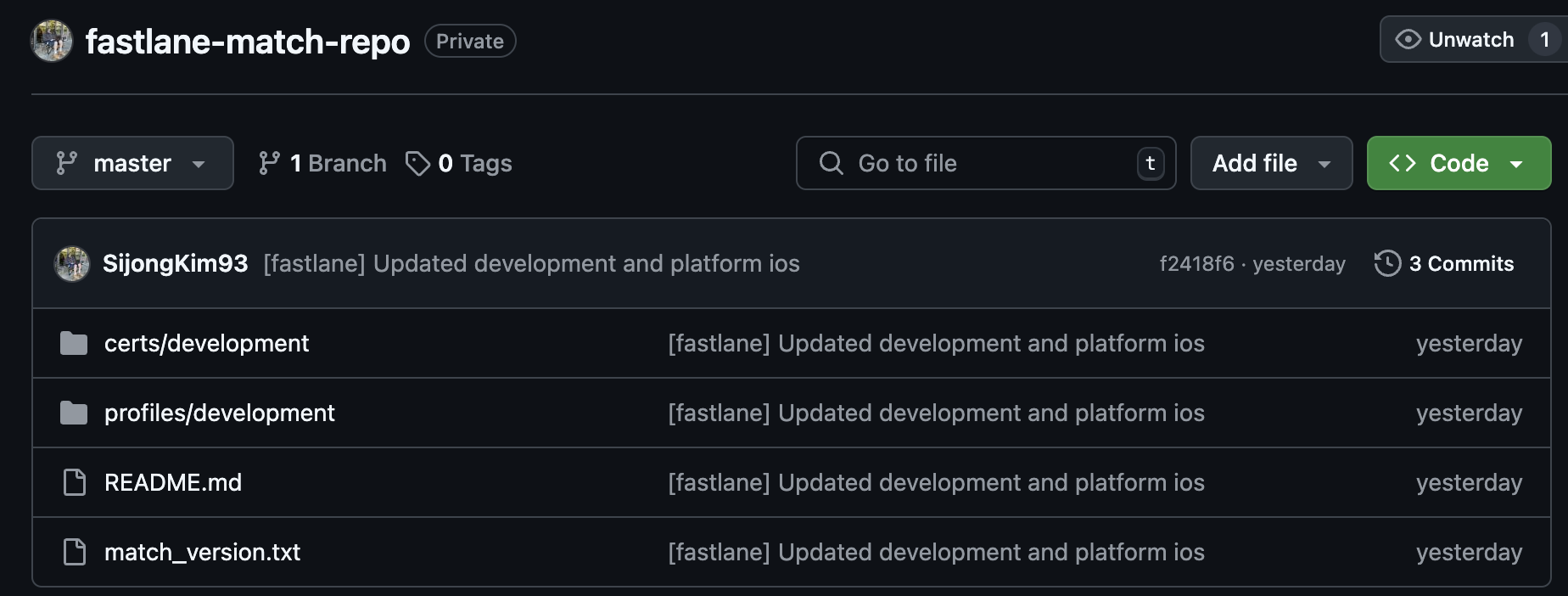Viewport: 1568px width, 596px height.
Task: Expand the Add file dropdown
Action: tap(1271, 163)
